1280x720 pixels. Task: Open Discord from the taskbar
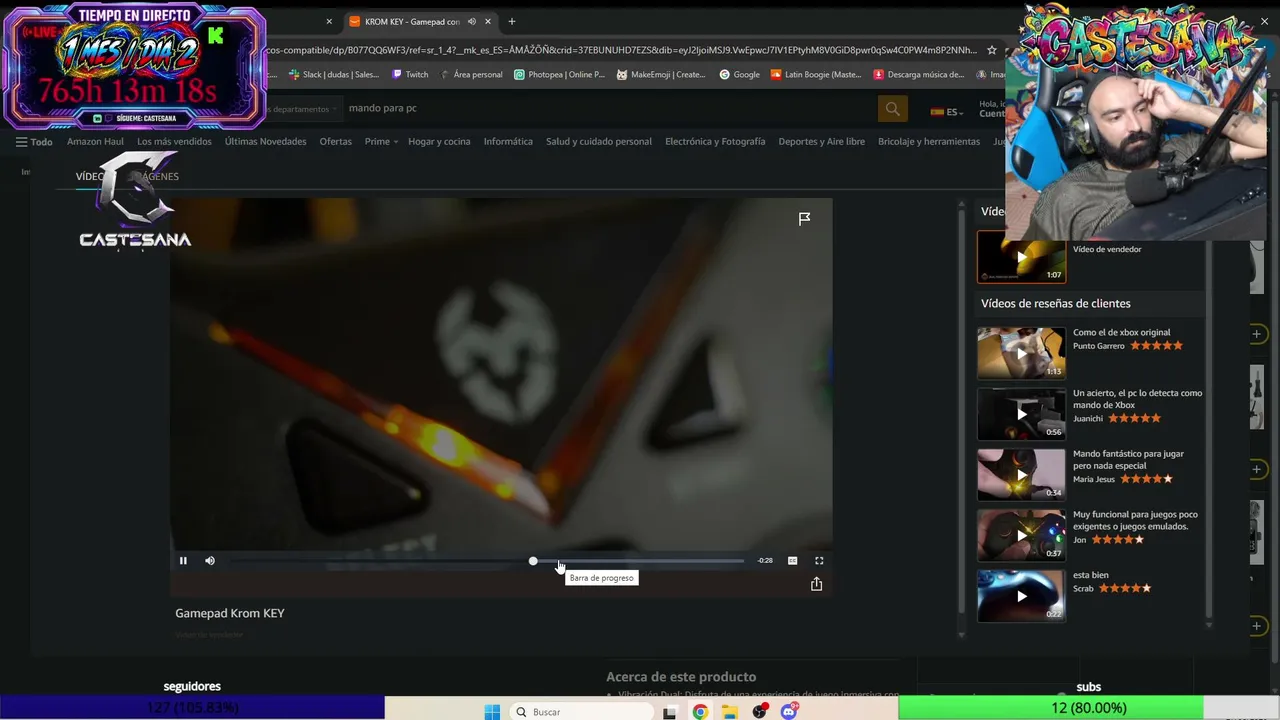pos(790,712)
